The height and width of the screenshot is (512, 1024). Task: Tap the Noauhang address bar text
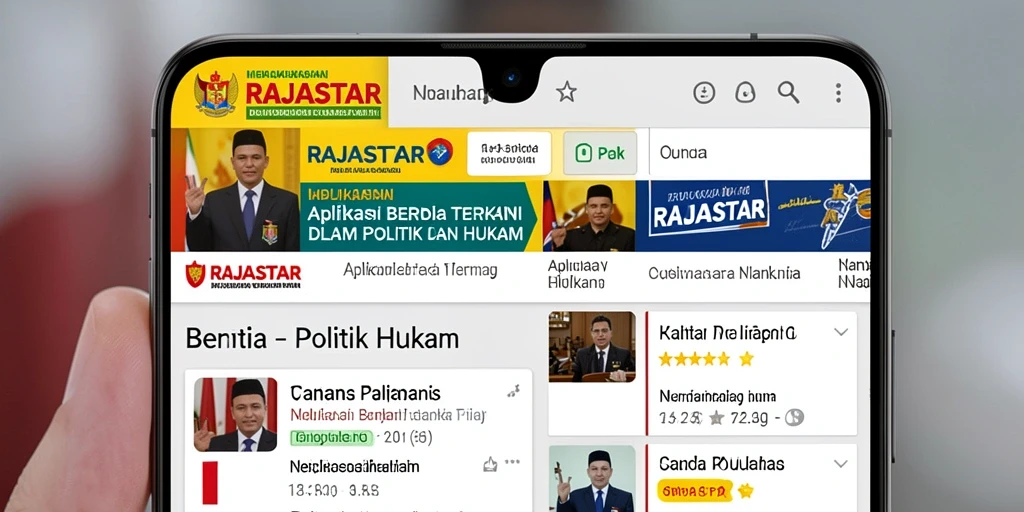coord(452,93)
